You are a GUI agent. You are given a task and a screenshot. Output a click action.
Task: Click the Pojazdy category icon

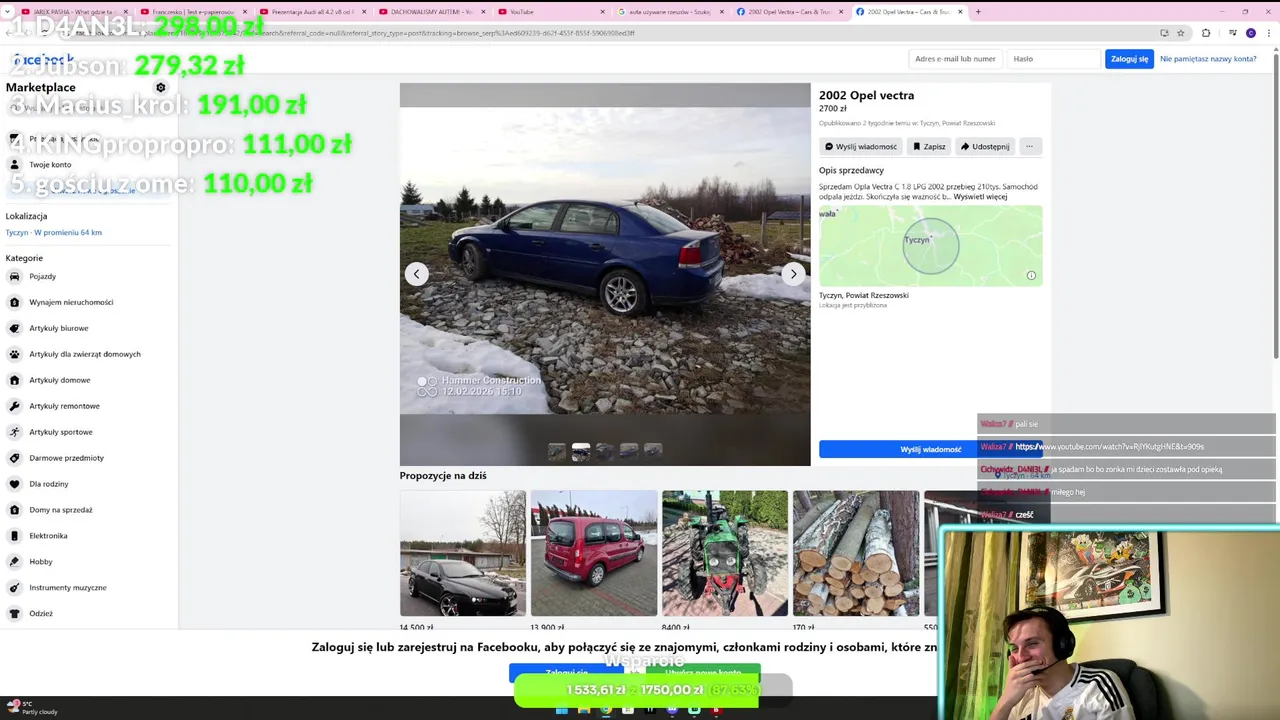pyautogui.click(x=14, y=276)
